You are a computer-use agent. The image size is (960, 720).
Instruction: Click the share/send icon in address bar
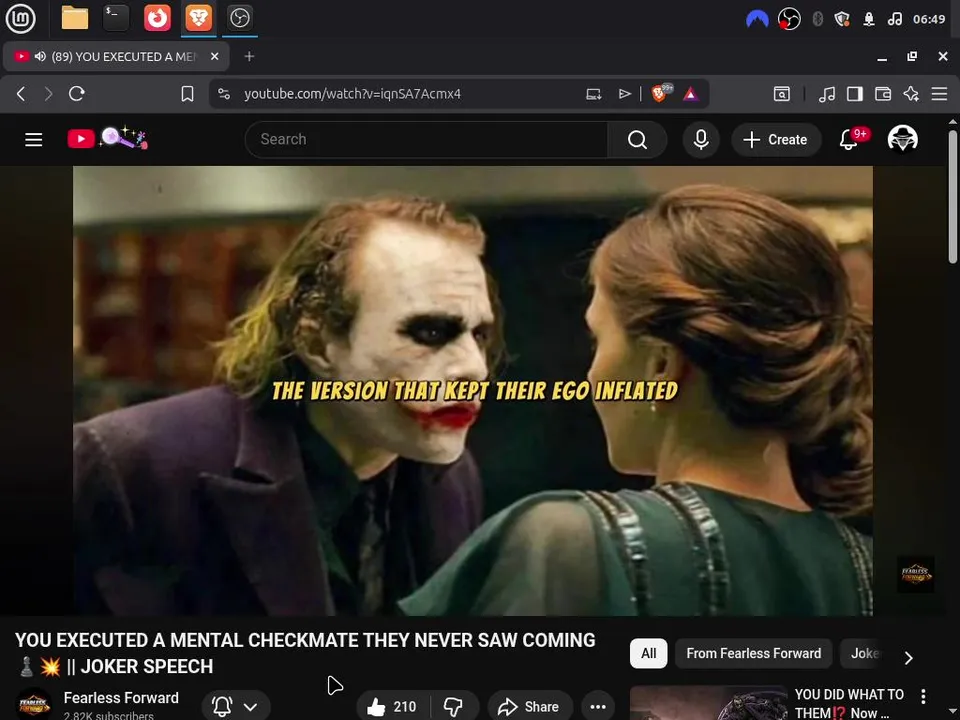(624, 94)
